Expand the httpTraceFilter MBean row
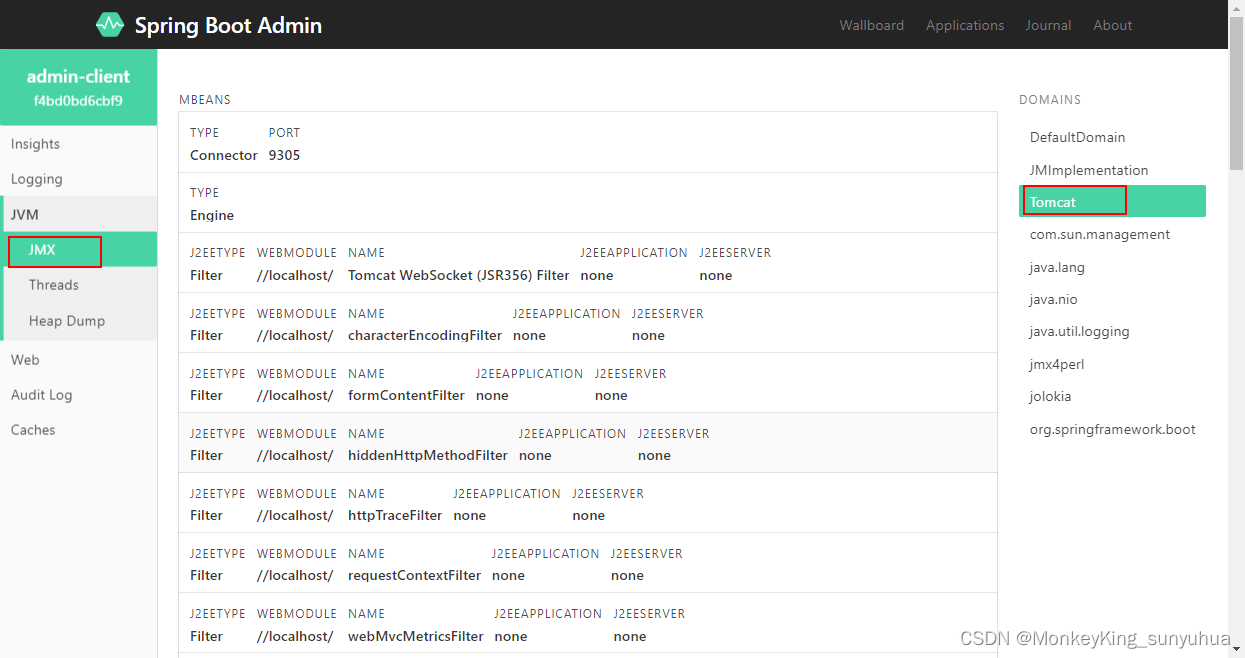The height and width of the screenshot is (658, 1245). [x=588, y=503]
